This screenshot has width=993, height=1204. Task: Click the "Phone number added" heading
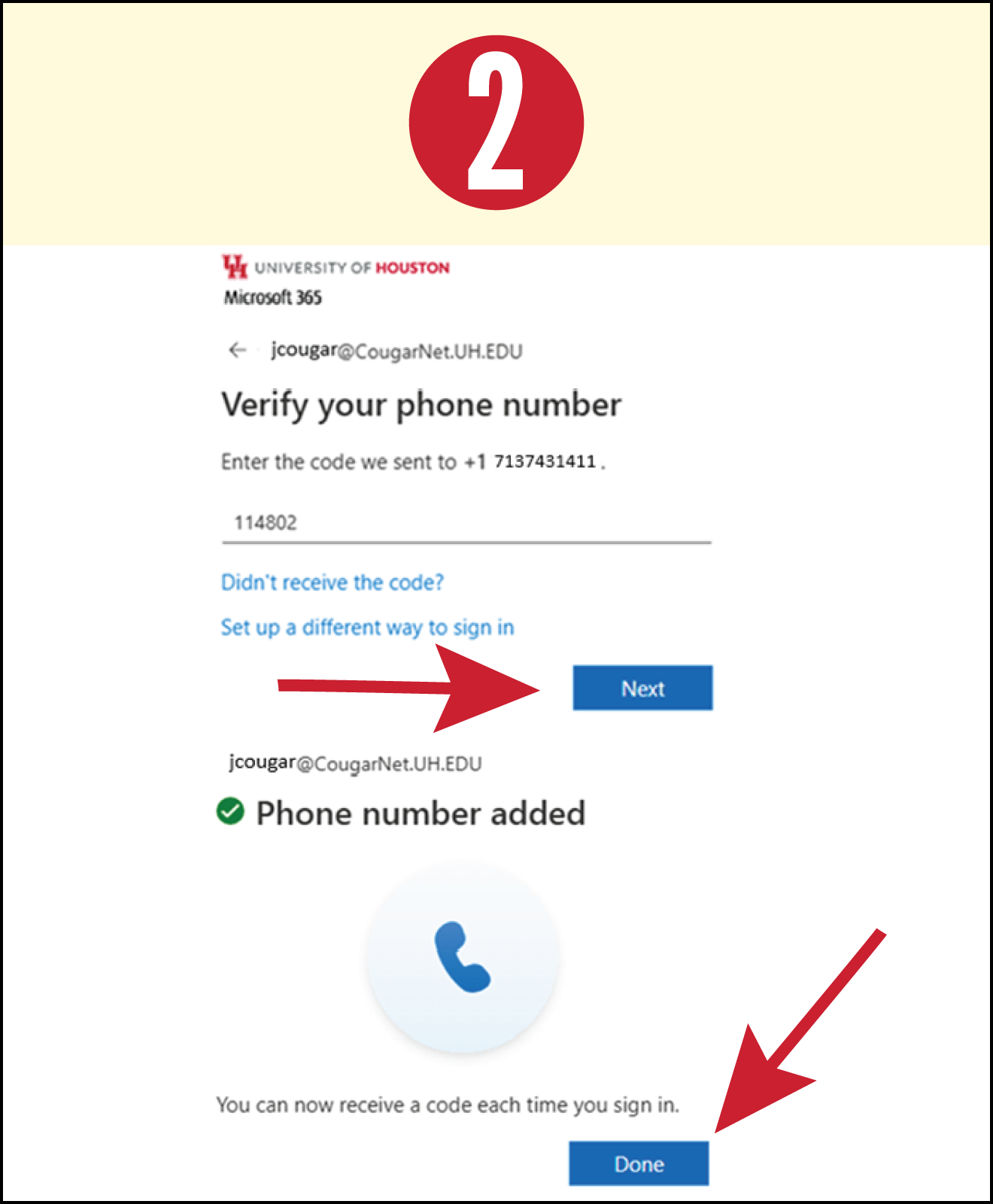(x=421, y=813)
